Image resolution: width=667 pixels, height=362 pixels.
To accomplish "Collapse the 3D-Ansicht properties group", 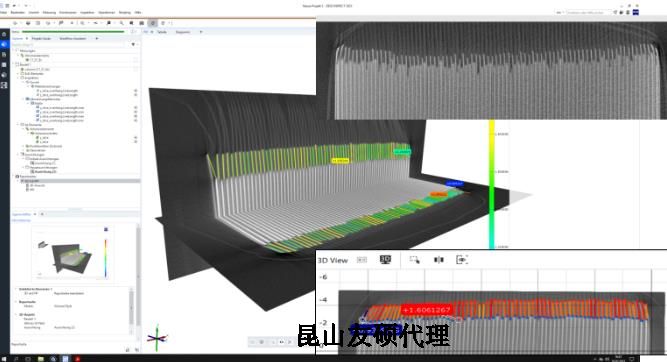I will pos(16,314).
